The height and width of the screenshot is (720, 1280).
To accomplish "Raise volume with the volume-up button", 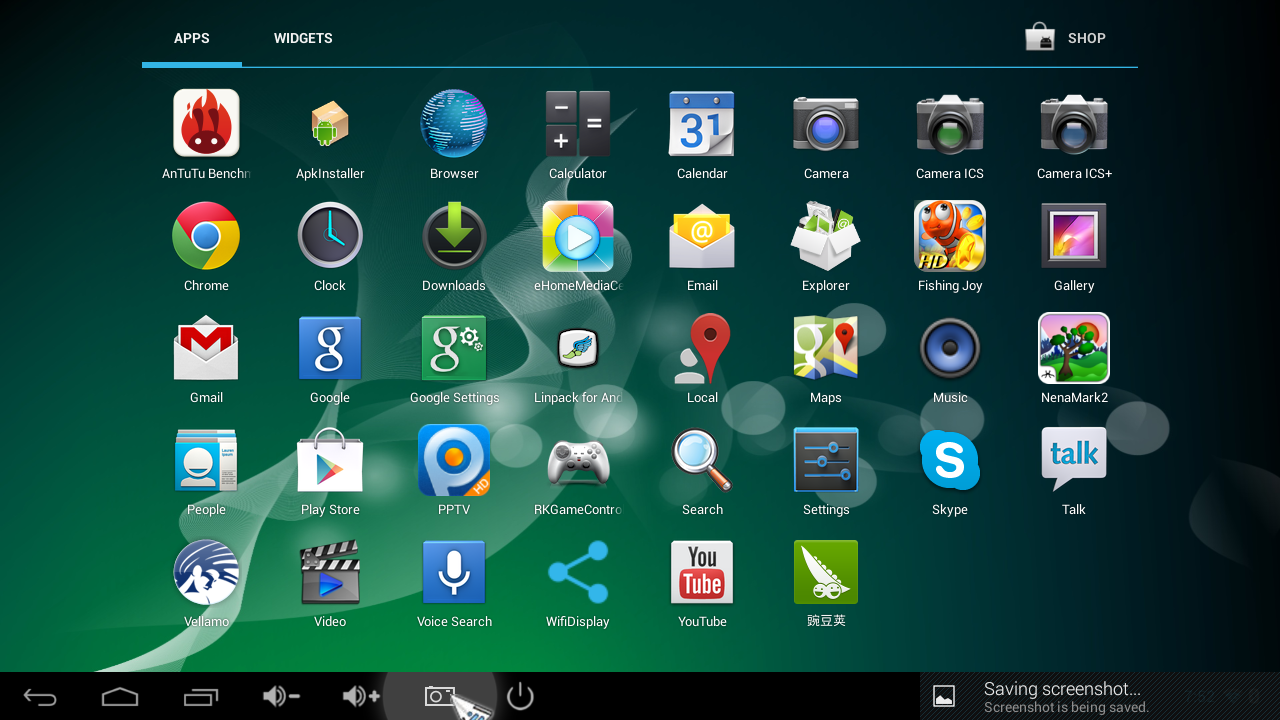I will pyautogui.click(x=361, y=696).
